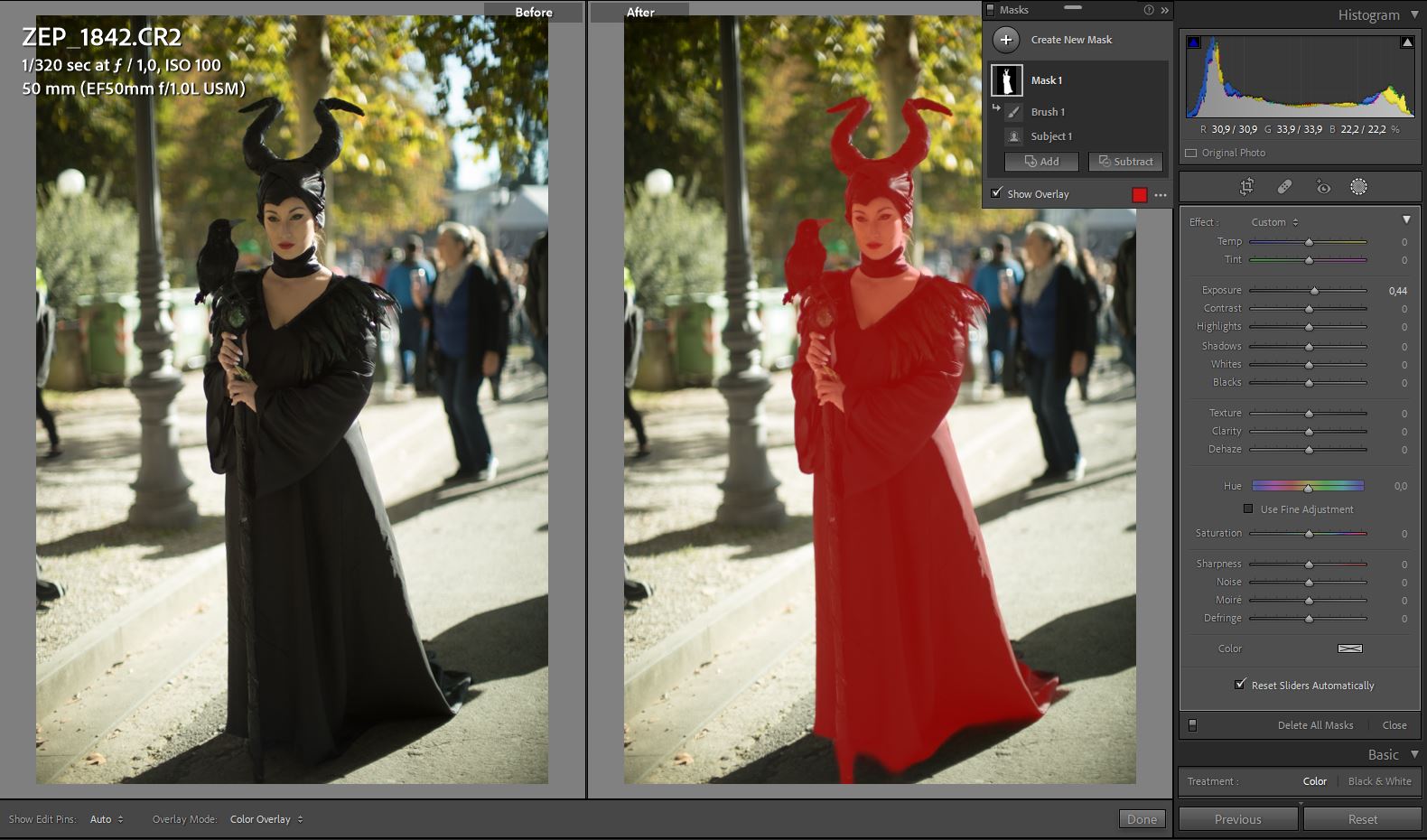Viewport: 1427px width, 840px height.
Task: Click the Done button
Action: [1142, 819]
